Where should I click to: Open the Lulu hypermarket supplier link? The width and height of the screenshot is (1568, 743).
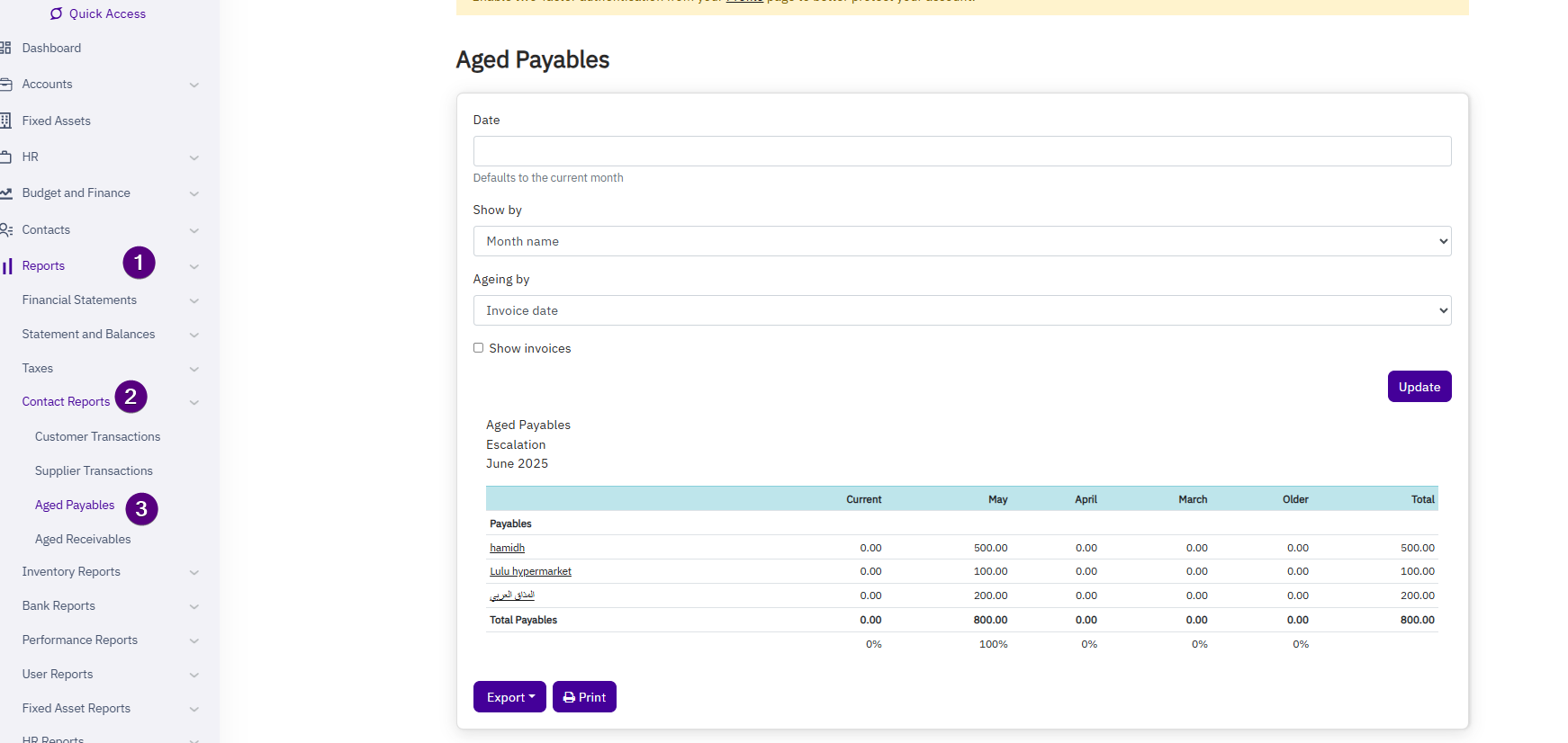pos(530,571)
